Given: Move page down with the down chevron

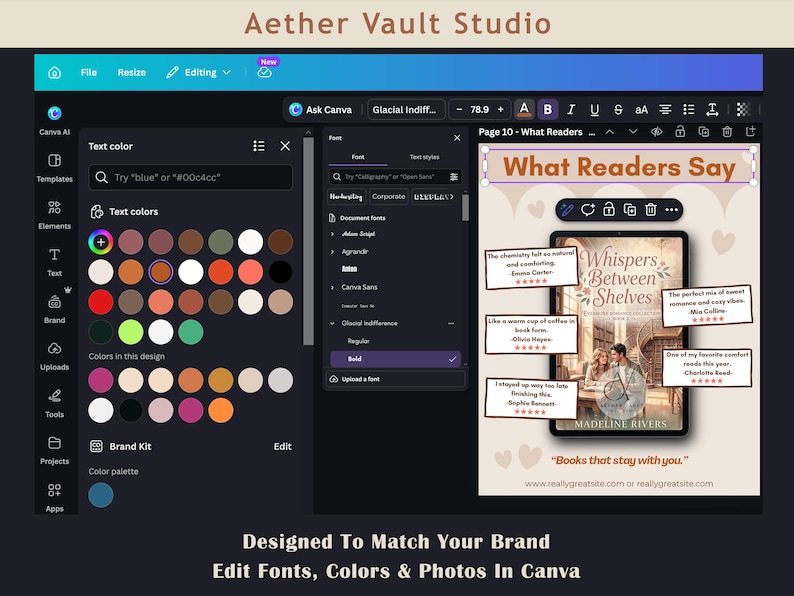Looking at the screenshot, I should click(633, 132).
